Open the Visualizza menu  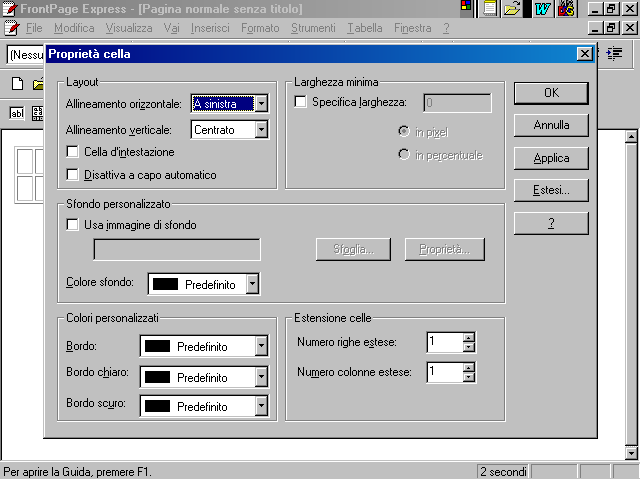pyautogui.click(x=129, y=28)
